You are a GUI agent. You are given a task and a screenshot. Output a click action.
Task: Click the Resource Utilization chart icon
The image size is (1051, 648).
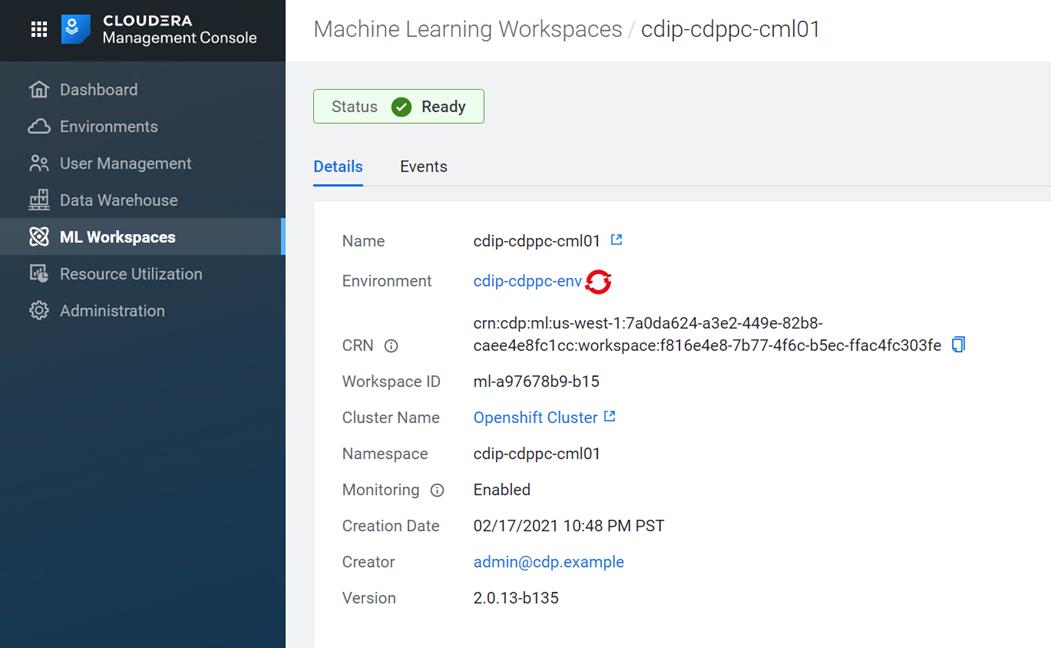pyautogui.click(x=39, y=273)
